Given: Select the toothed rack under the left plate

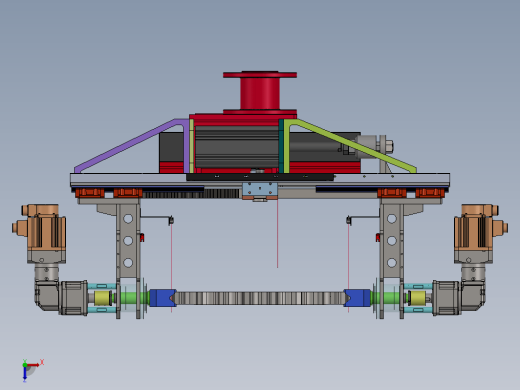Looking at the screenshot, I should point(192,194).
